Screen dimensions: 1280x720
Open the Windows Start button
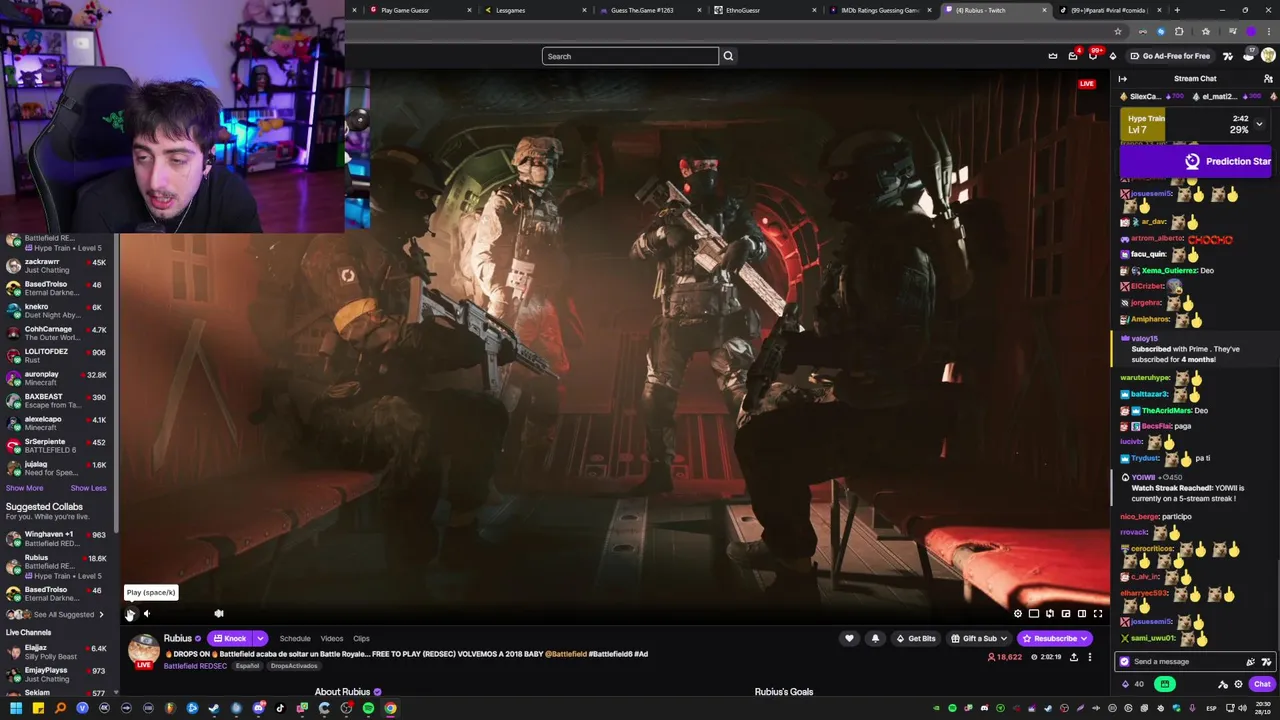pos(16,708)
